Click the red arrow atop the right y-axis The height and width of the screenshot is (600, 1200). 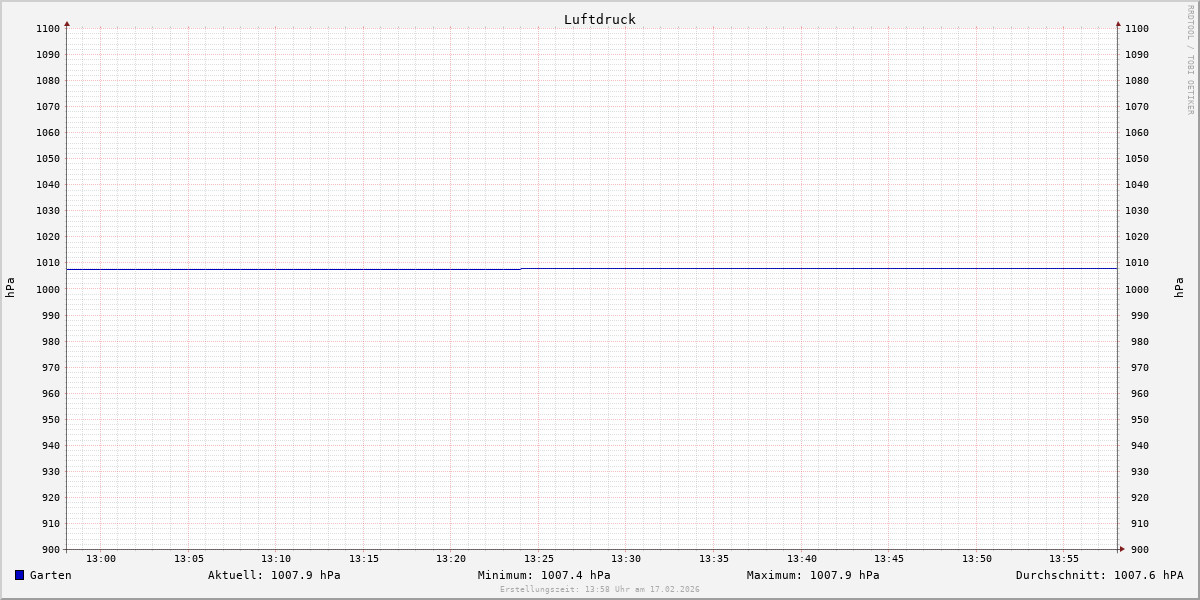[x=1118, y=23]
